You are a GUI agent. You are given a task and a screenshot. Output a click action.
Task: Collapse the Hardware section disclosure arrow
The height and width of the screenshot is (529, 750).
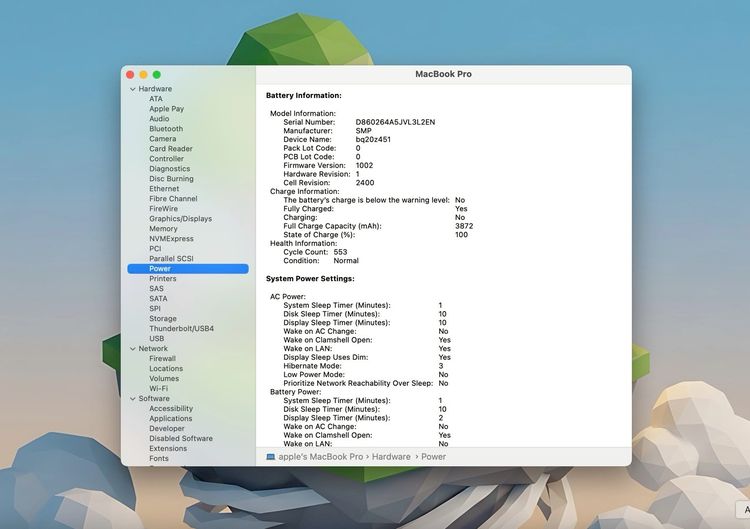[132, 89]
